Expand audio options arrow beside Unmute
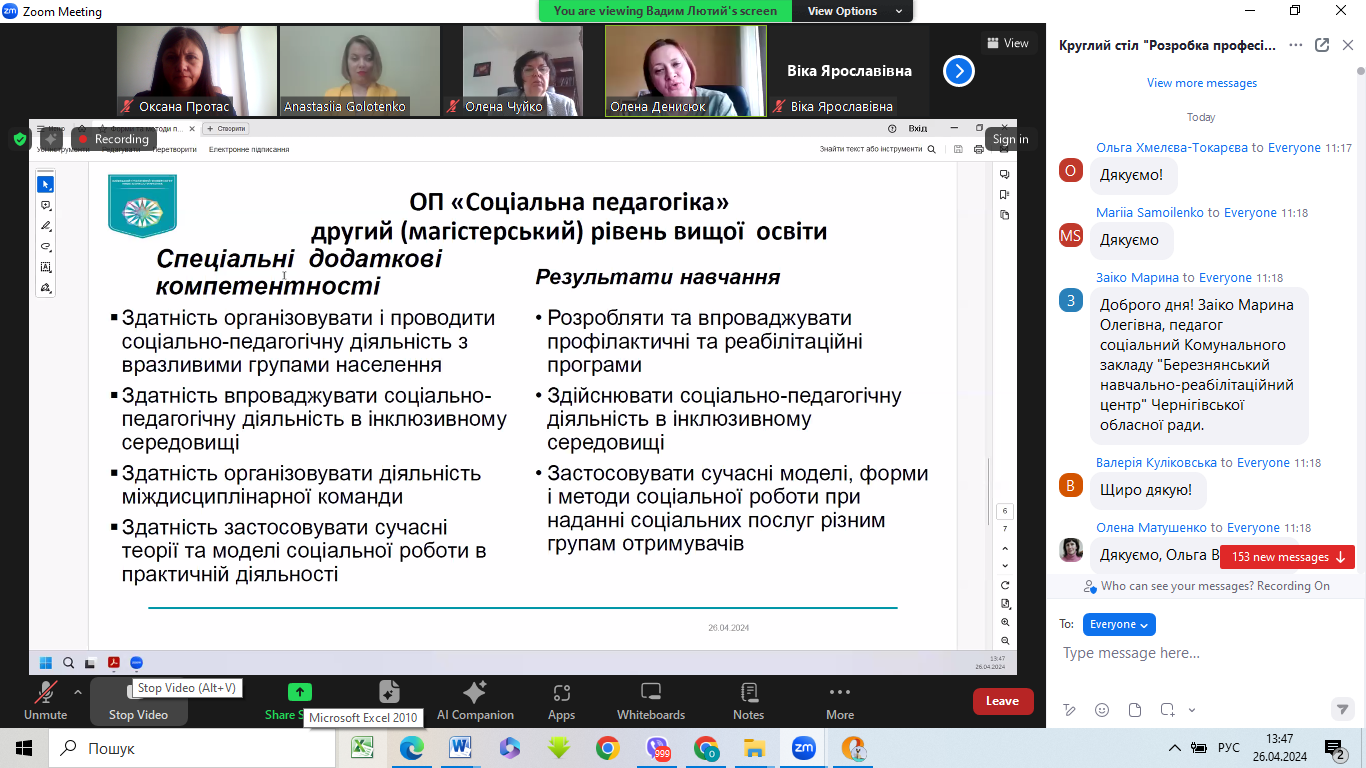The image size is (1366, 768). coord(78,692)
